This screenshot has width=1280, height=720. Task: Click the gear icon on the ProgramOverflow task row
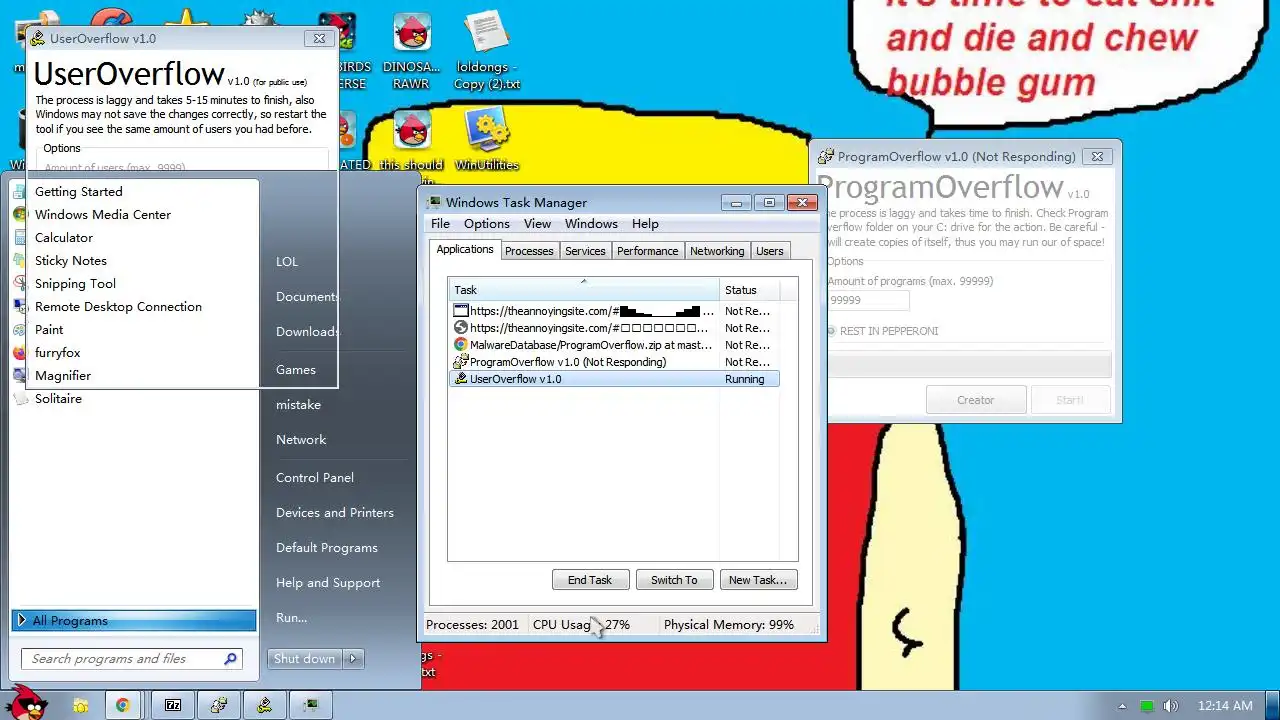pos(461,362)
